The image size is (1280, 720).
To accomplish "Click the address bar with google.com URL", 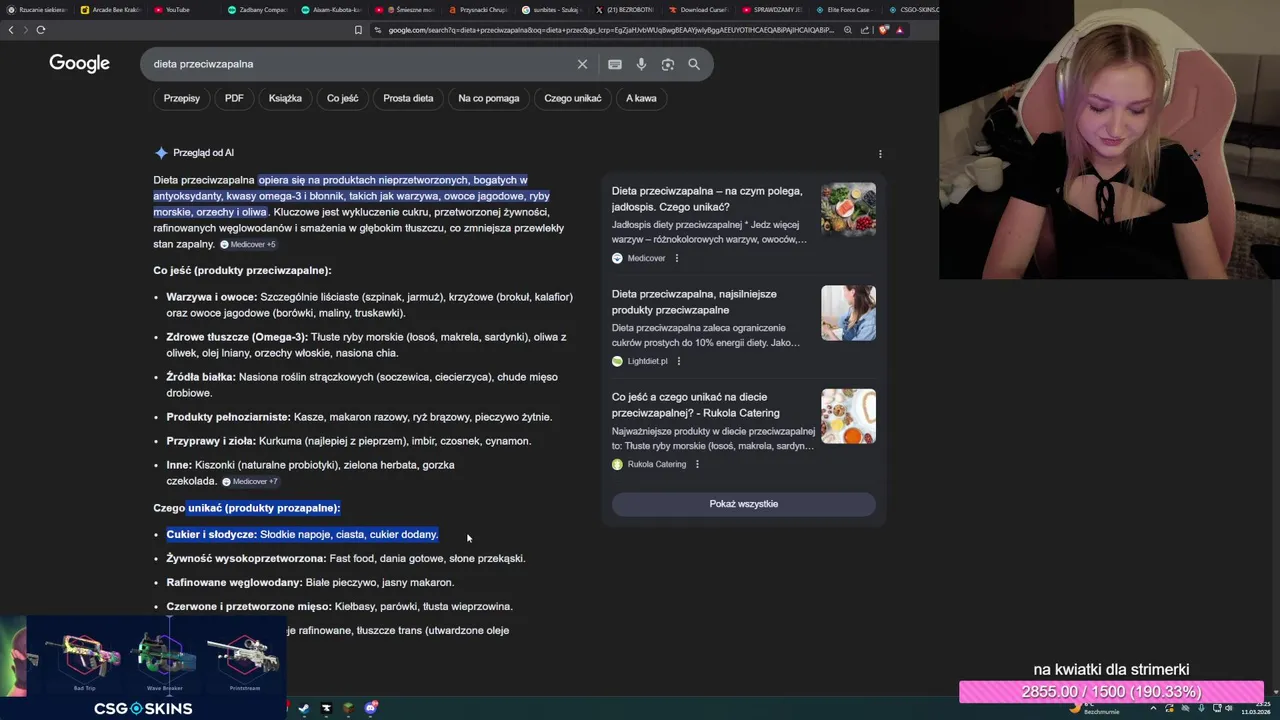I will coord(610,30).
